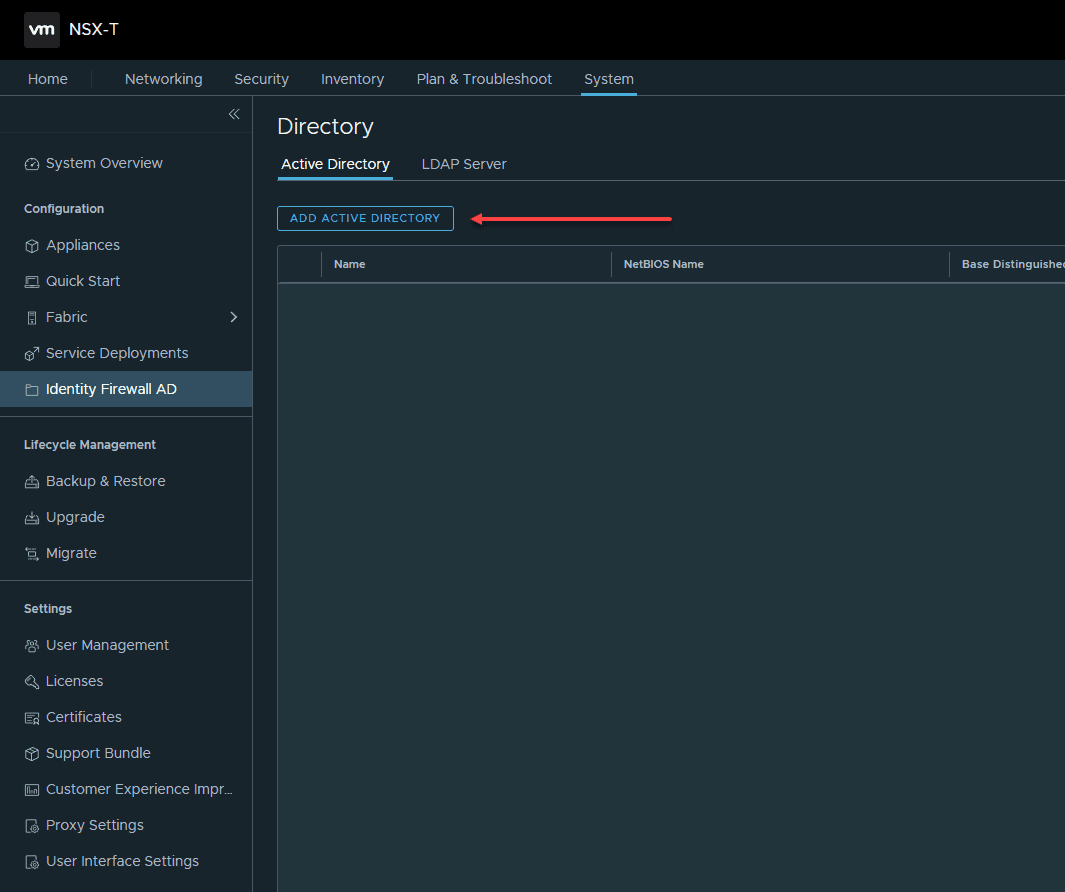Click the VMware logo in header
1065x892 pixels.
[42, 30]
